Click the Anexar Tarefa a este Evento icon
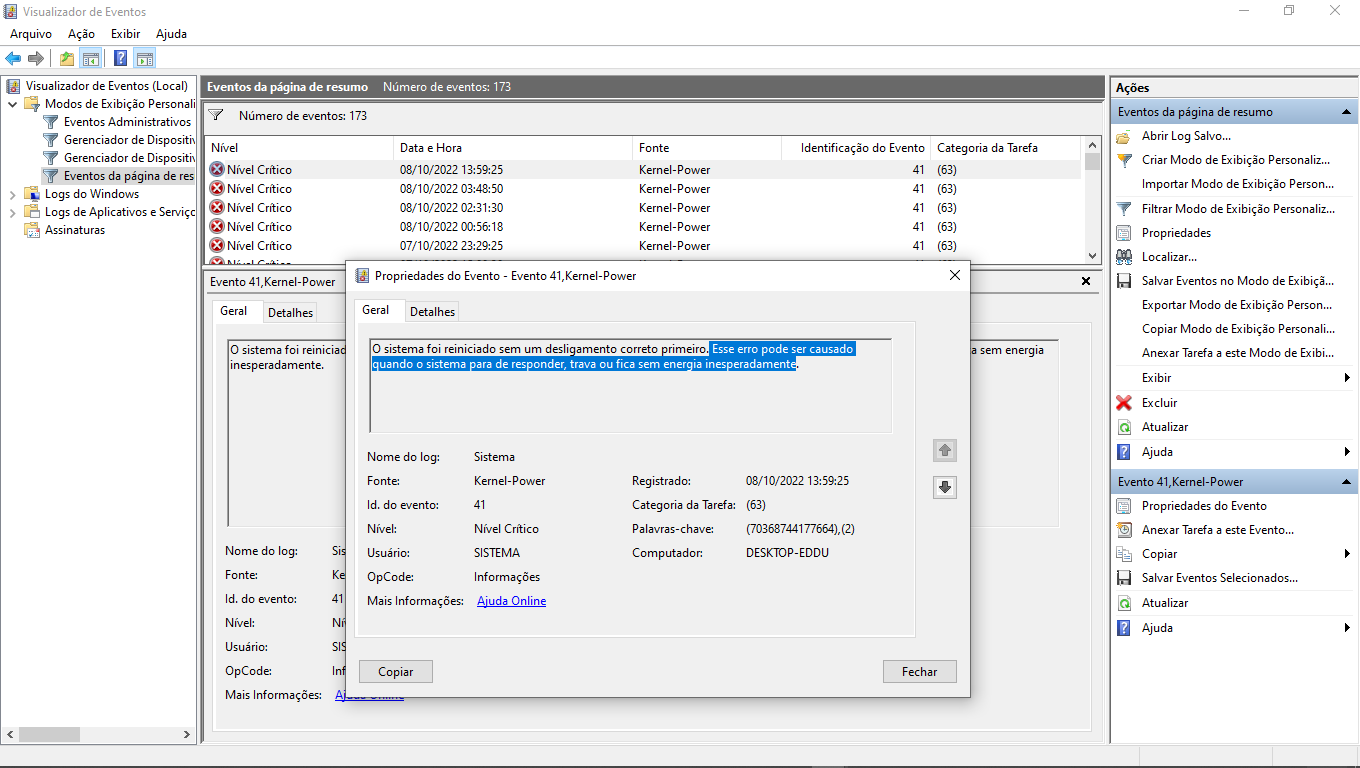The width and height of the screenshot is (1360, 768). click(x=1124, y=530)
